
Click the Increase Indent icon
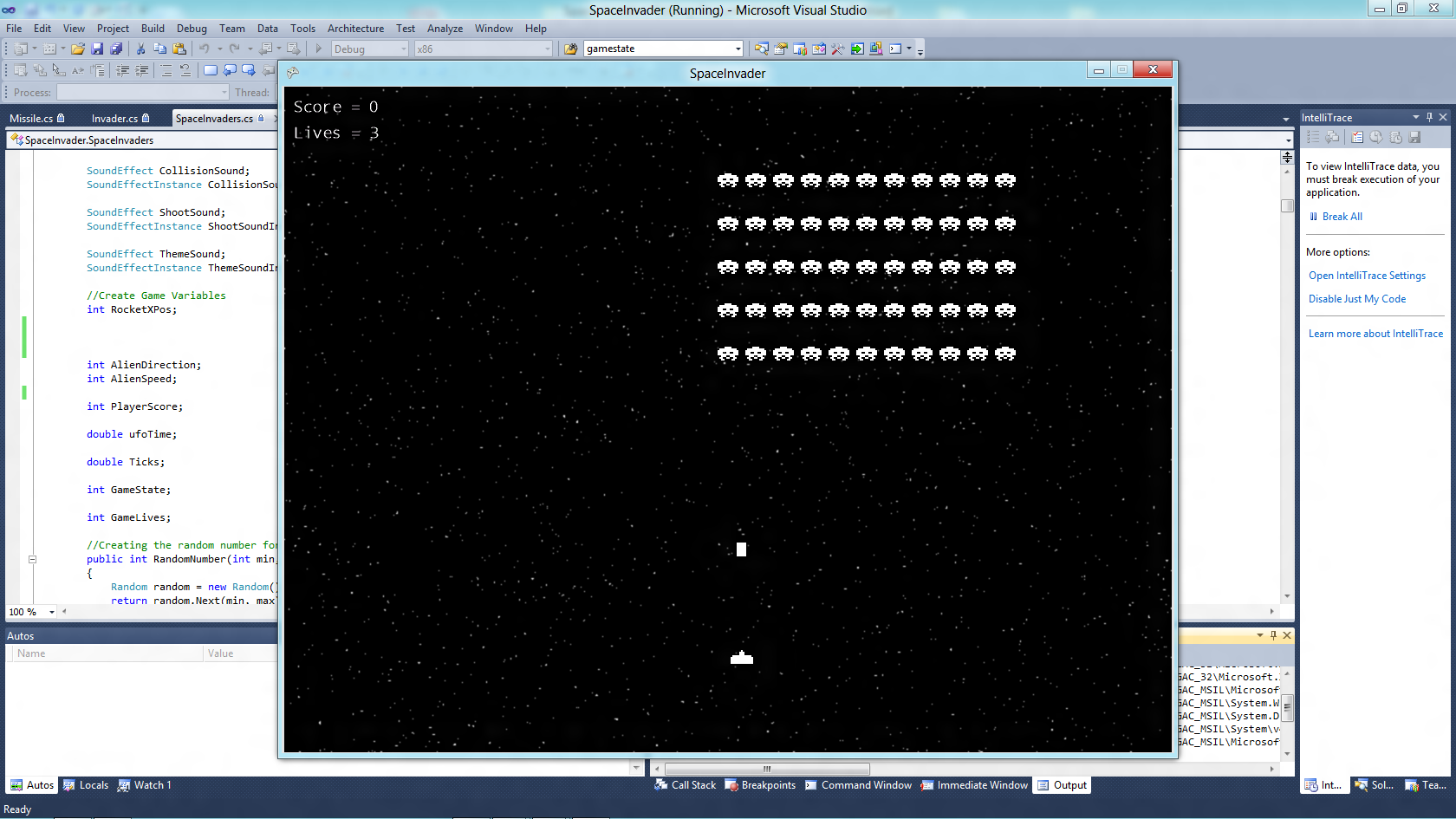[x=141, y=70]
